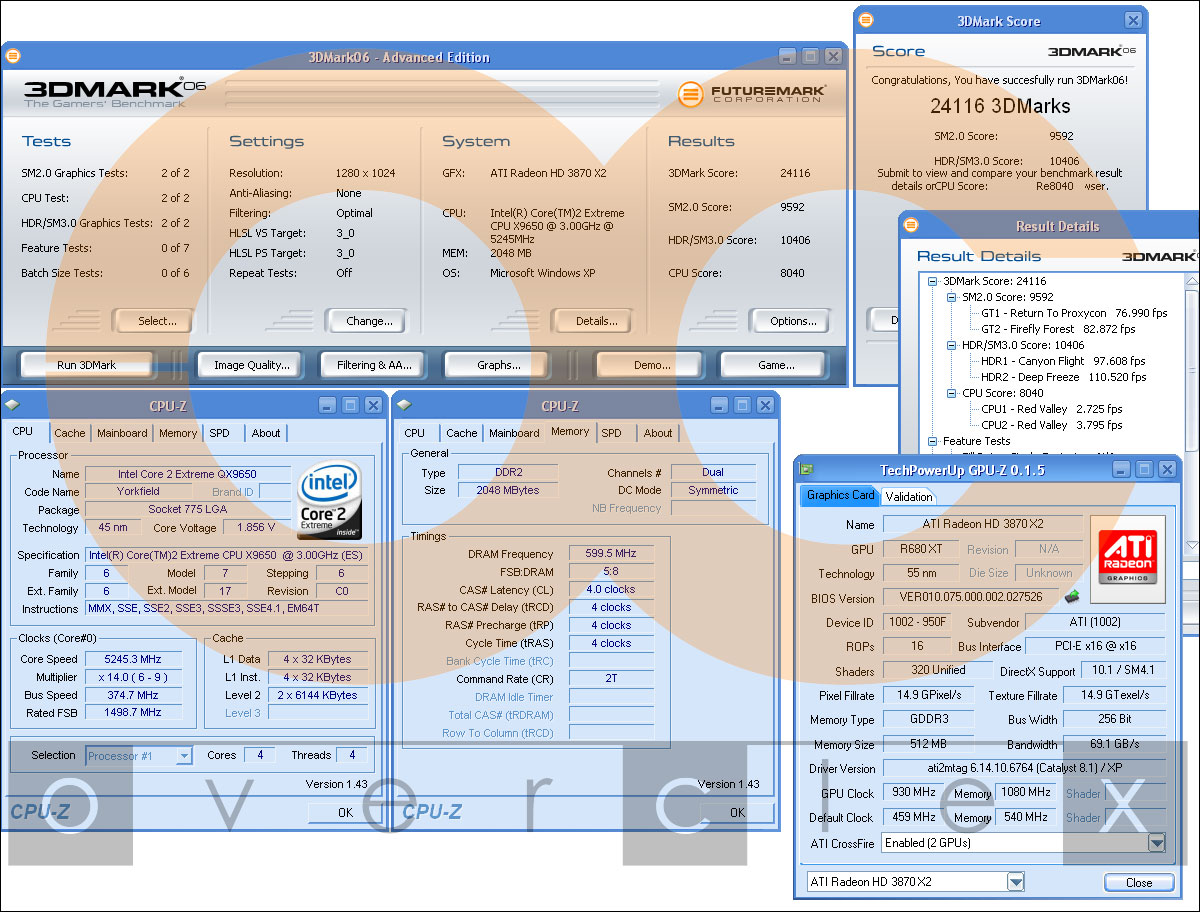
Task: Open the Graphs... dialog
Action: click(x=497, y=365)
